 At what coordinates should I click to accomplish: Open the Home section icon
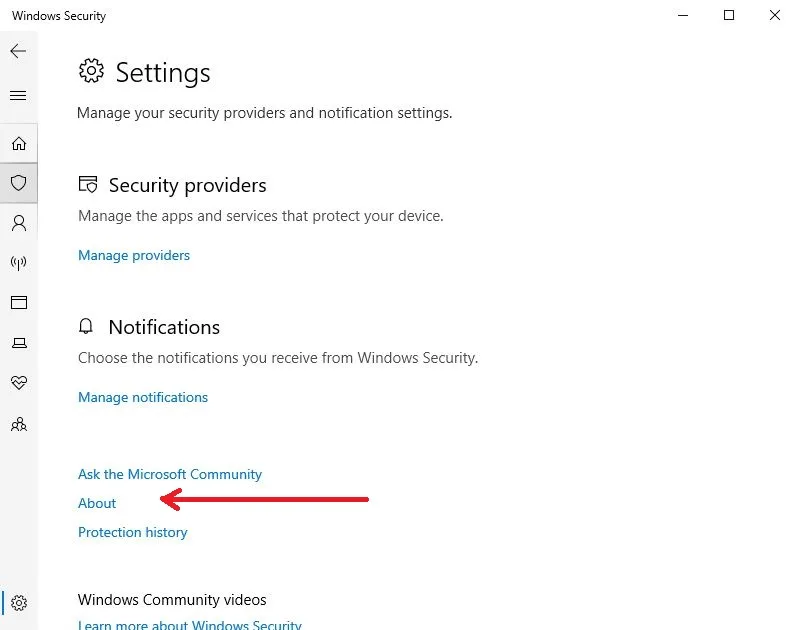coord(18,143)
